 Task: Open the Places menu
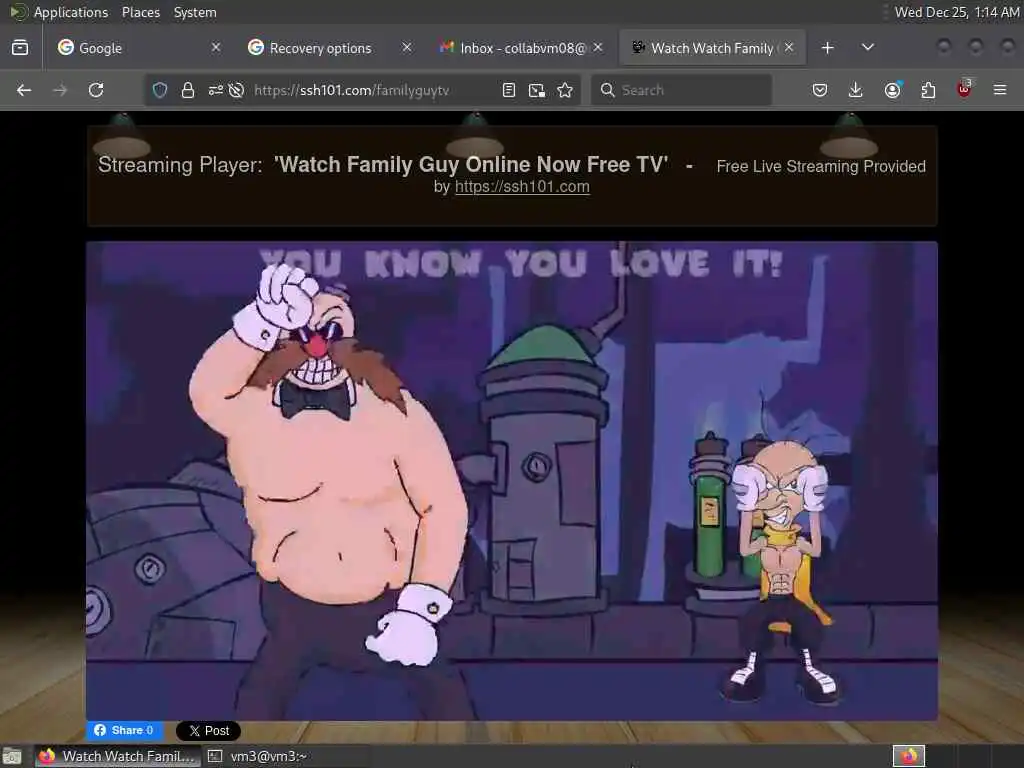[x=140, y=12]
